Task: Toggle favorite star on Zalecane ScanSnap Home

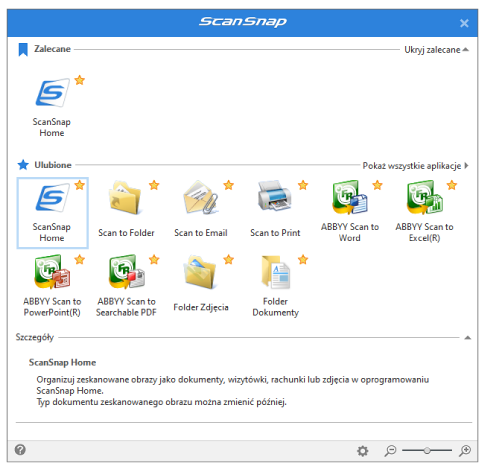Action: [80, 80]
